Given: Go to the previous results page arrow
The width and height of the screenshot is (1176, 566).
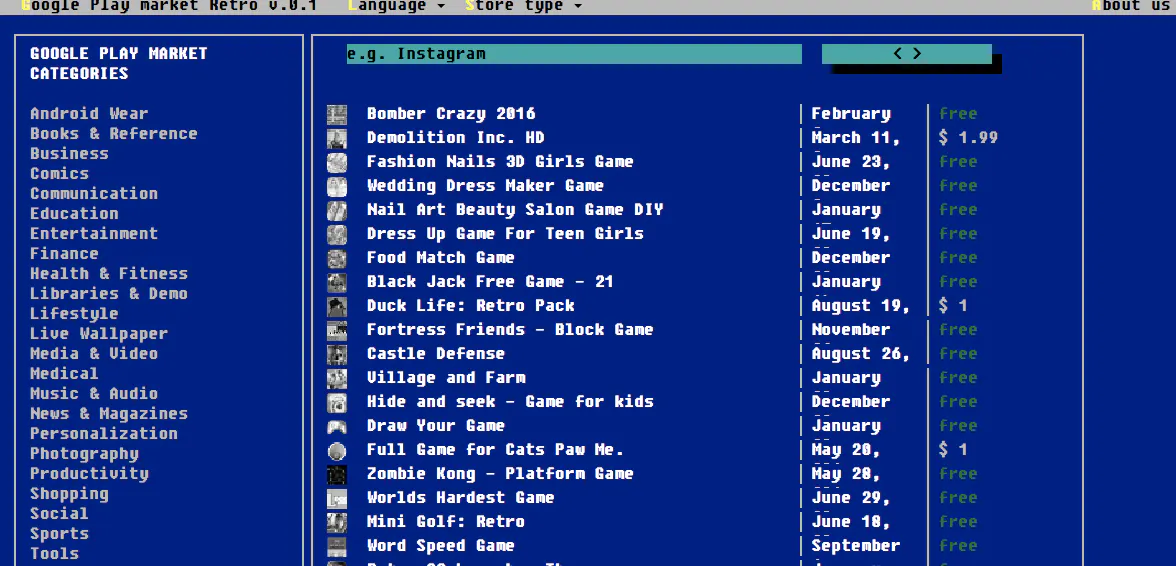Looking at the screenshot, I should (898, 53).
